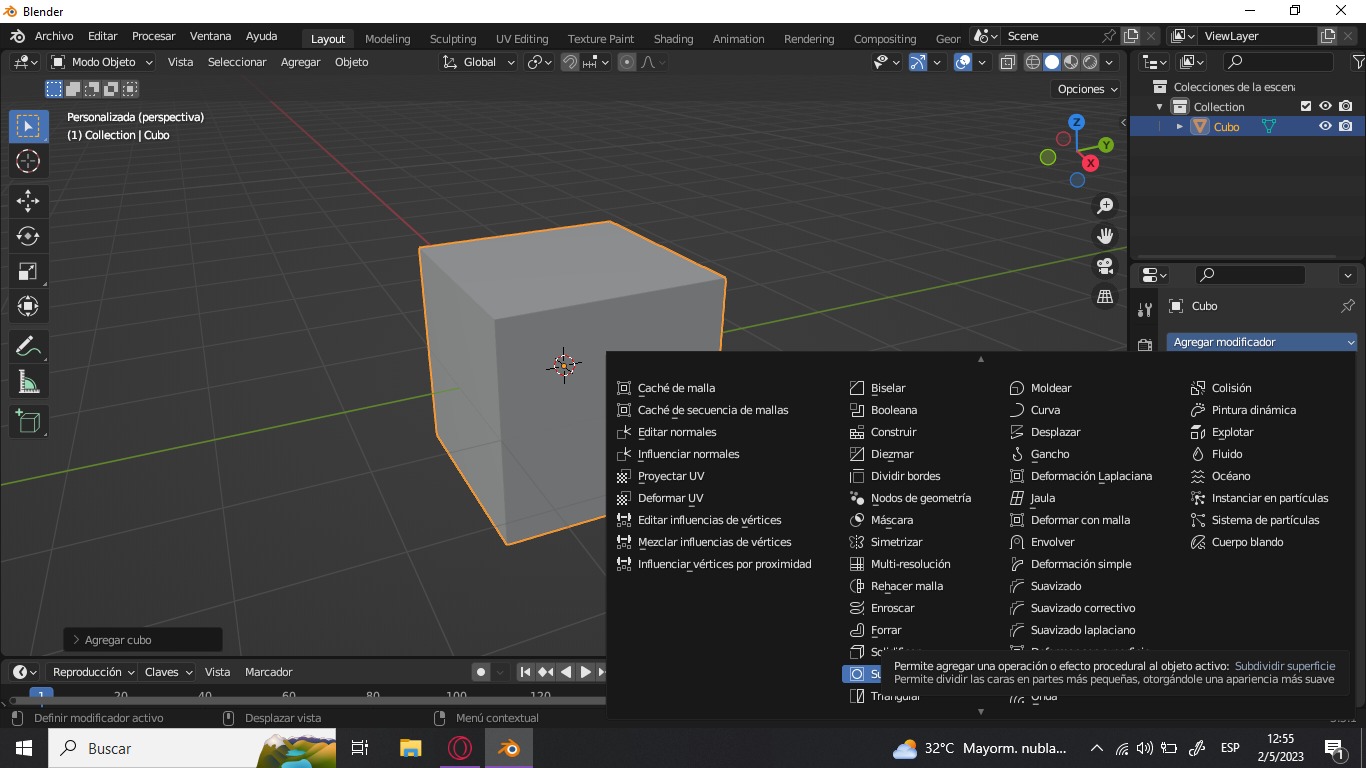Image resolution: width=1366 pixels, height=768 pixels.
Task: Click the timeline play forward button
Action: coord(586,672)
